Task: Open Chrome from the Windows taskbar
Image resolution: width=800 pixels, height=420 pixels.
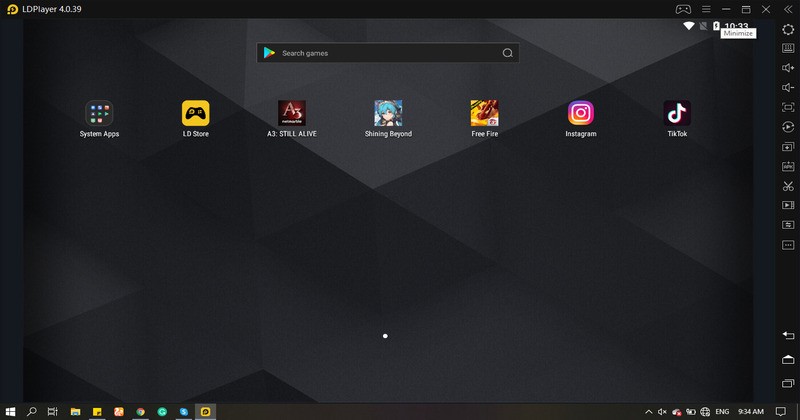Action: [140, 411]
